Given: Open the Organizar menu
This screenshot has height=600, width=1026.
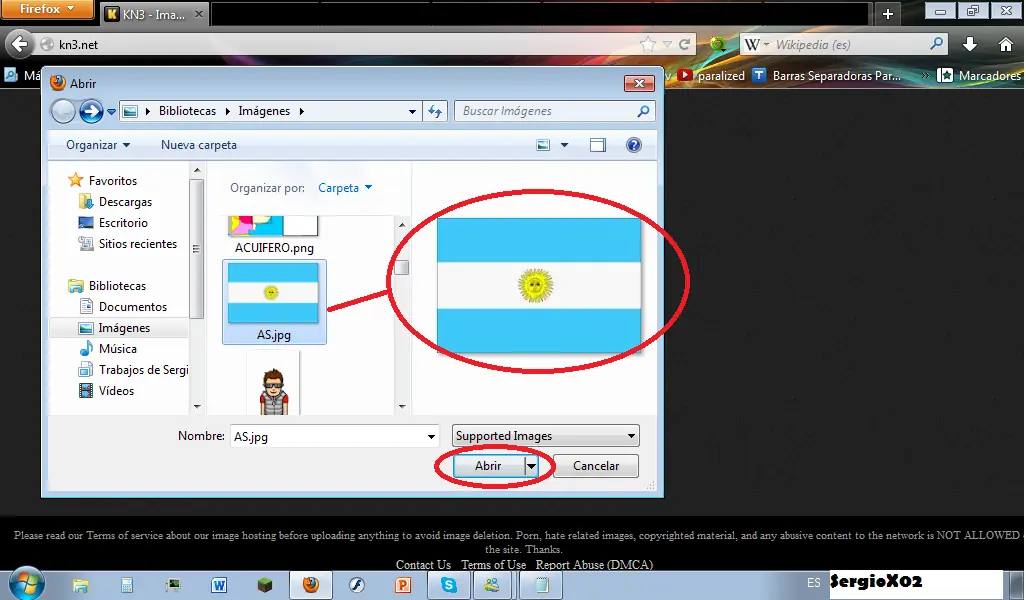Looking at the screenshot, I should (98, 145).
